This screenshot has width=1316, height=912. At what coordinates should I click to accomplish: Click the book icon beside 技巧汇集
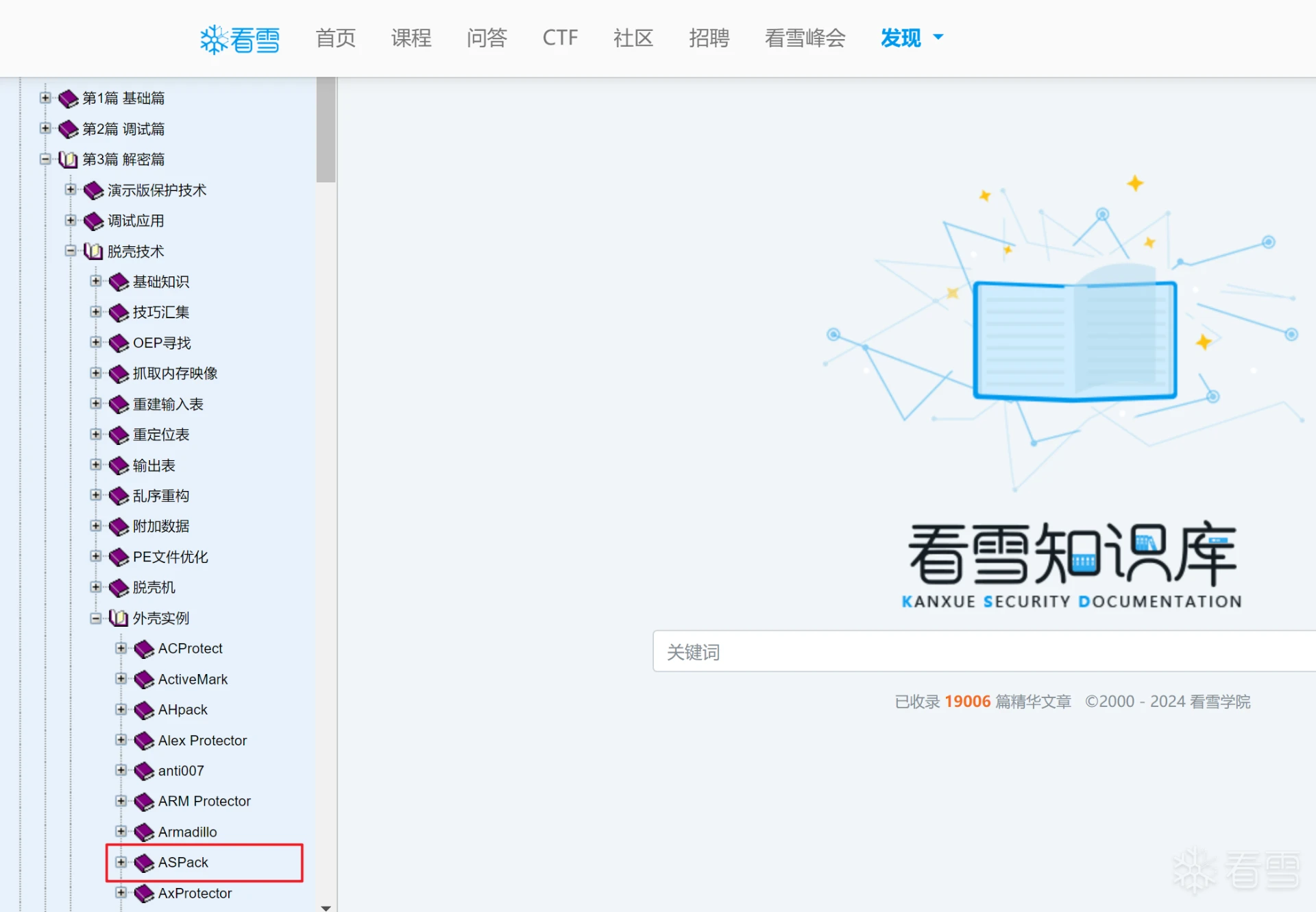[x=119, y=313]
